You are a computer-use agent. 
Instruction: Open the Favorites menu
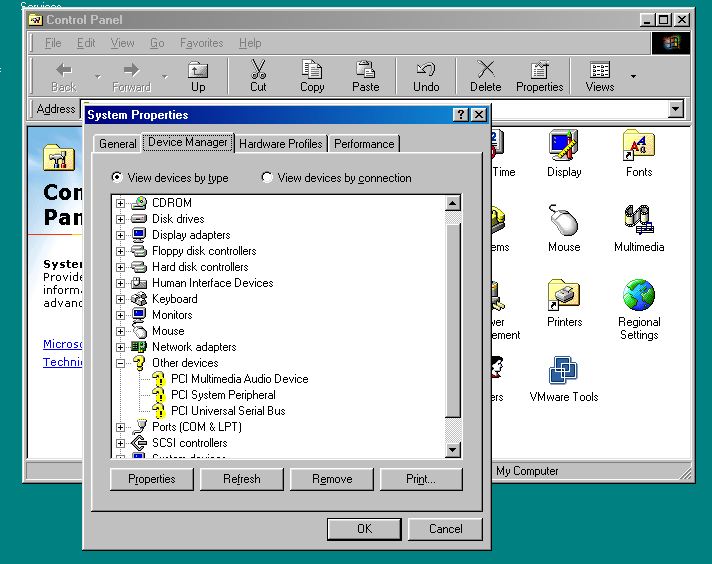point(202,43)
